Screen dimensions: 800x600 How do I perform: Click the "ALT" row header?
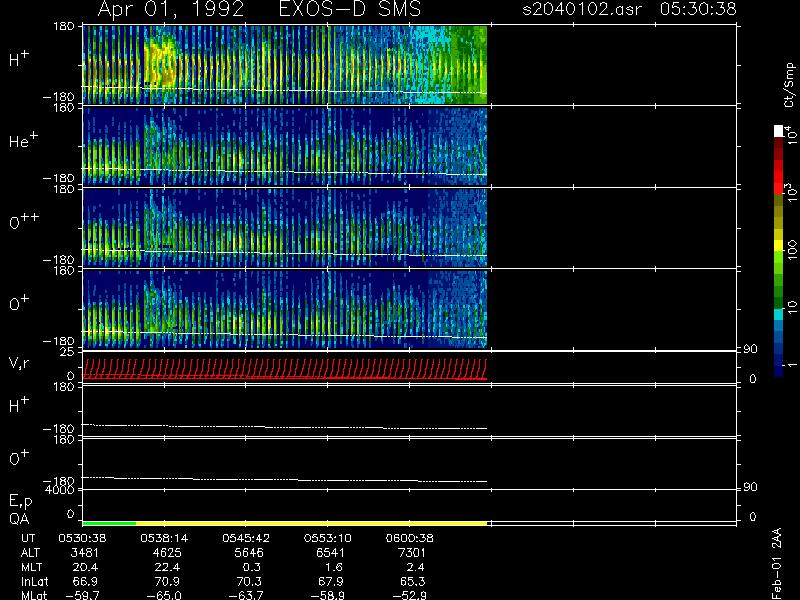coord(30,553)
